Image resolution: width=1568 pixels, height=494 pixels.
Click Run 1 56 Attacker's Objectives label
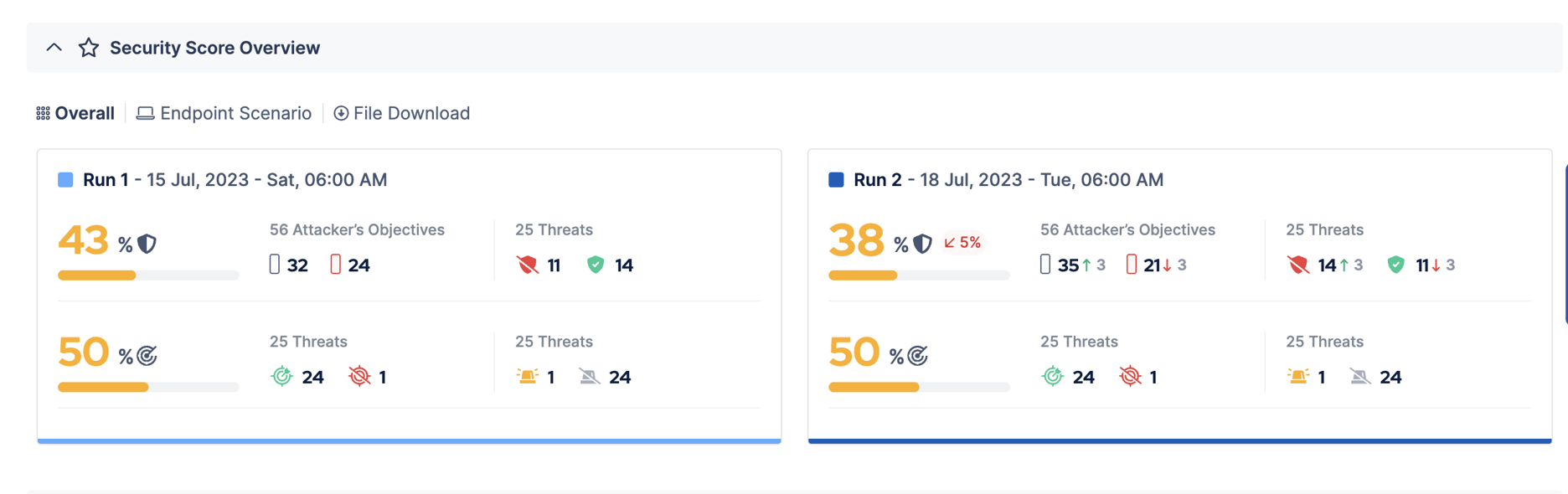point(357,229)
